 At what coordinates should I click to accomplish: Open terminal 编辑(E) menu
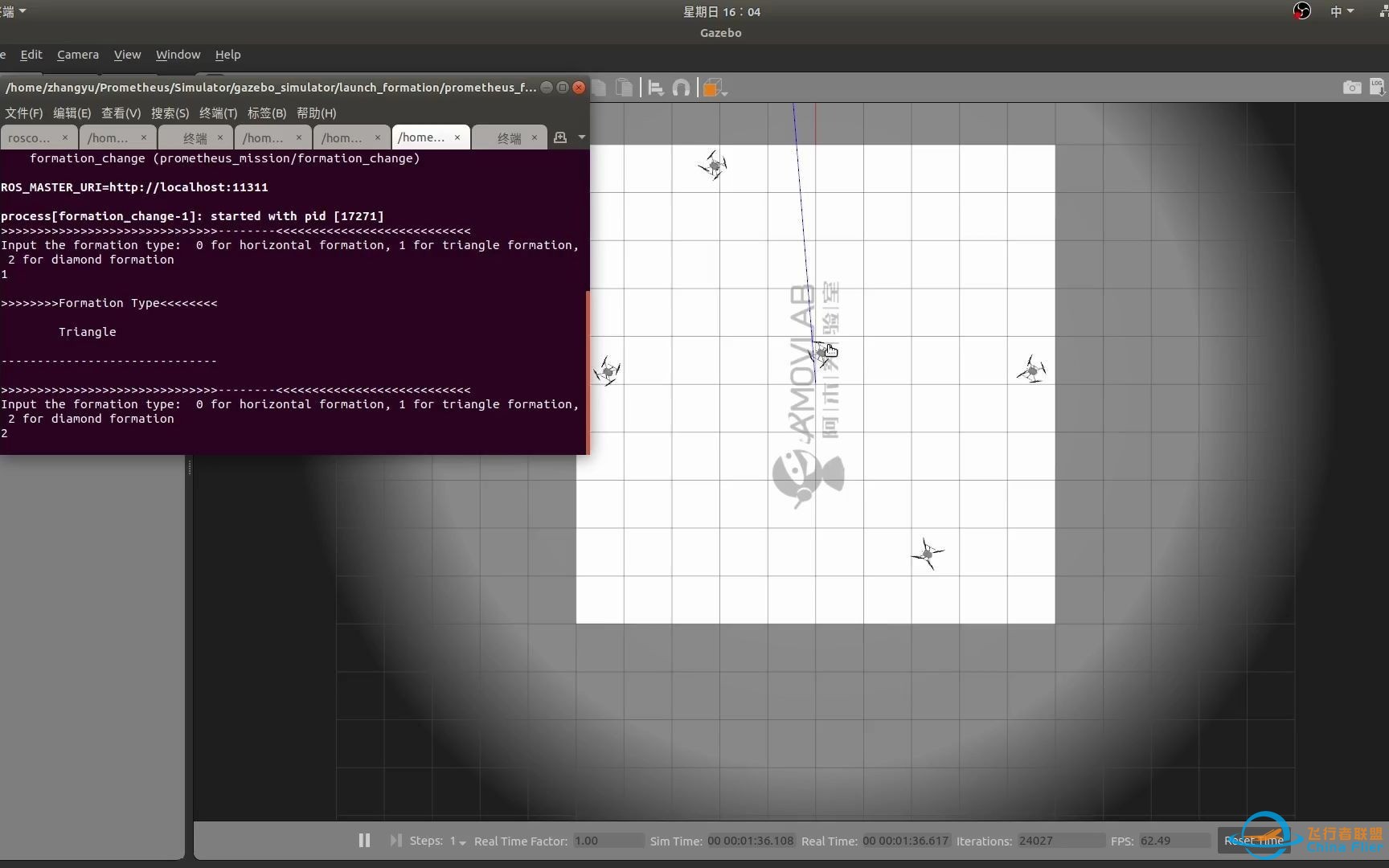72,113
